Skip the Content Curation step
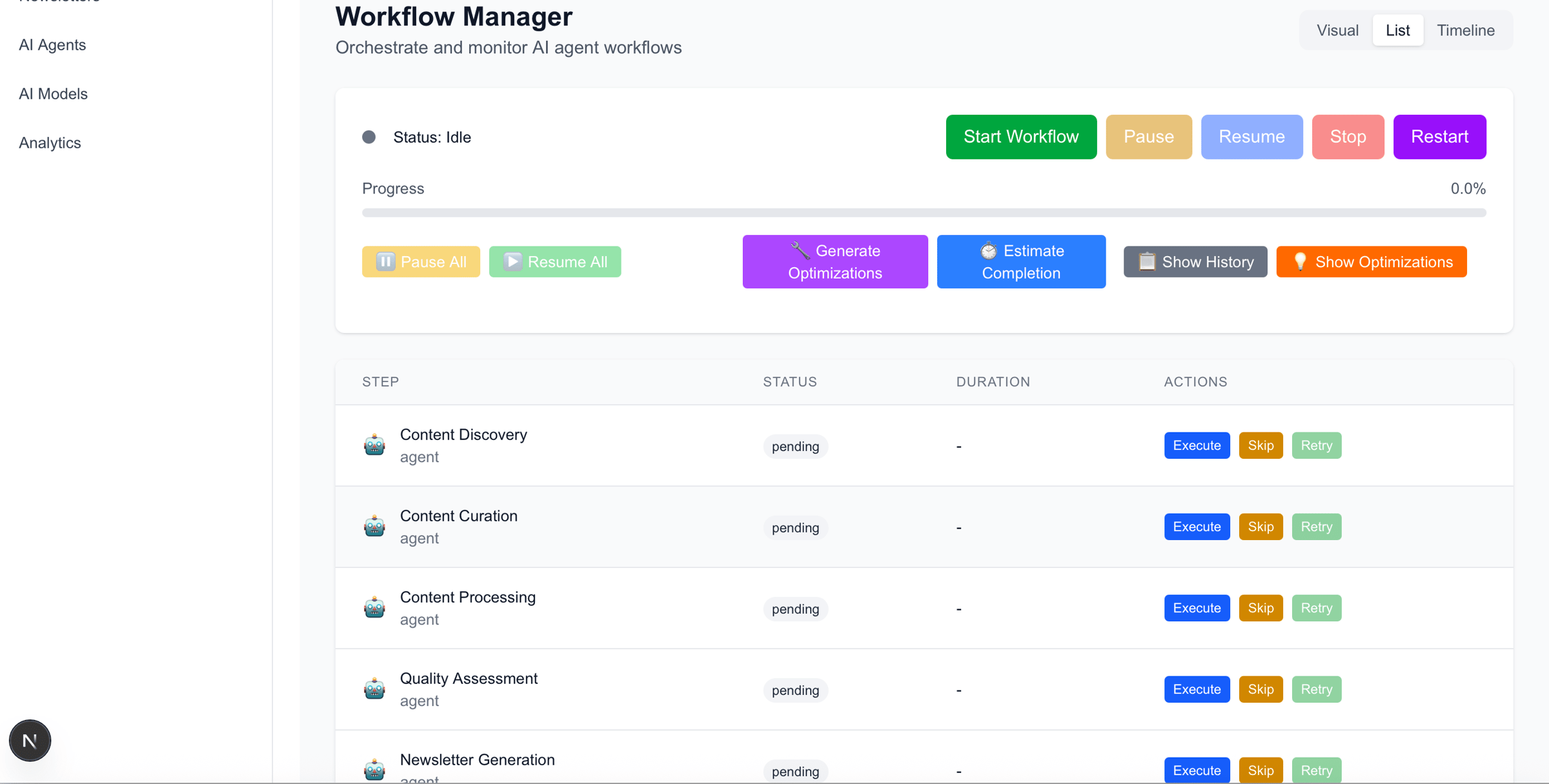 coord(1260,527)
